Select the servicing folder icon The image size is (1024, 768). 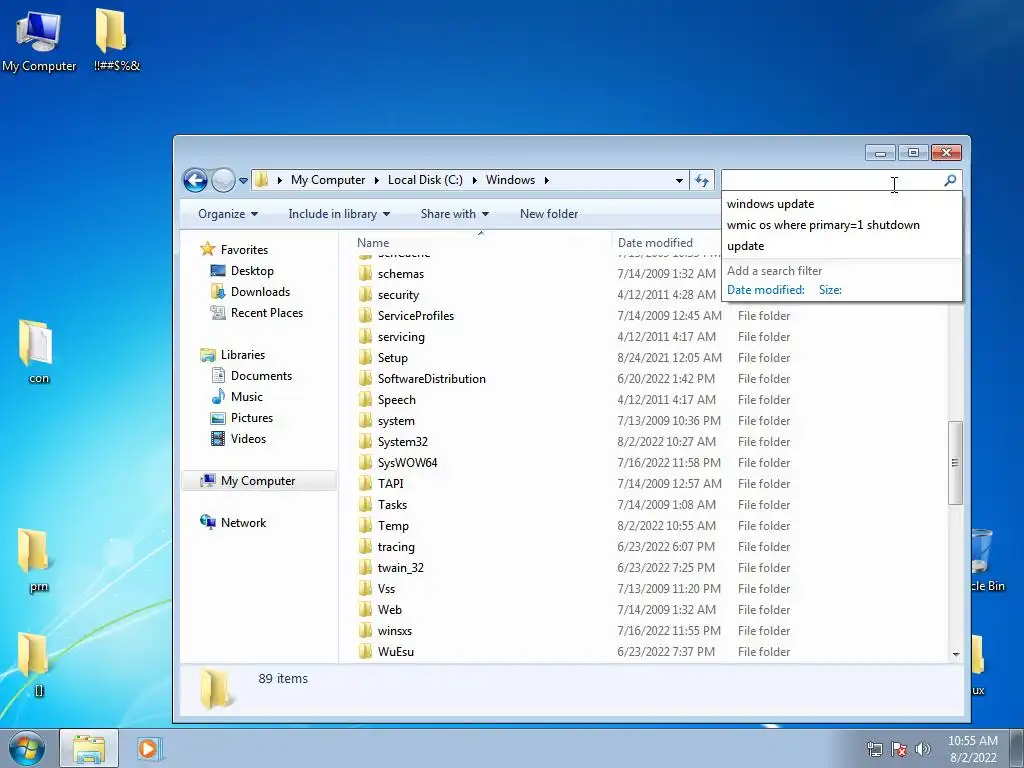[x=366, y=337]
